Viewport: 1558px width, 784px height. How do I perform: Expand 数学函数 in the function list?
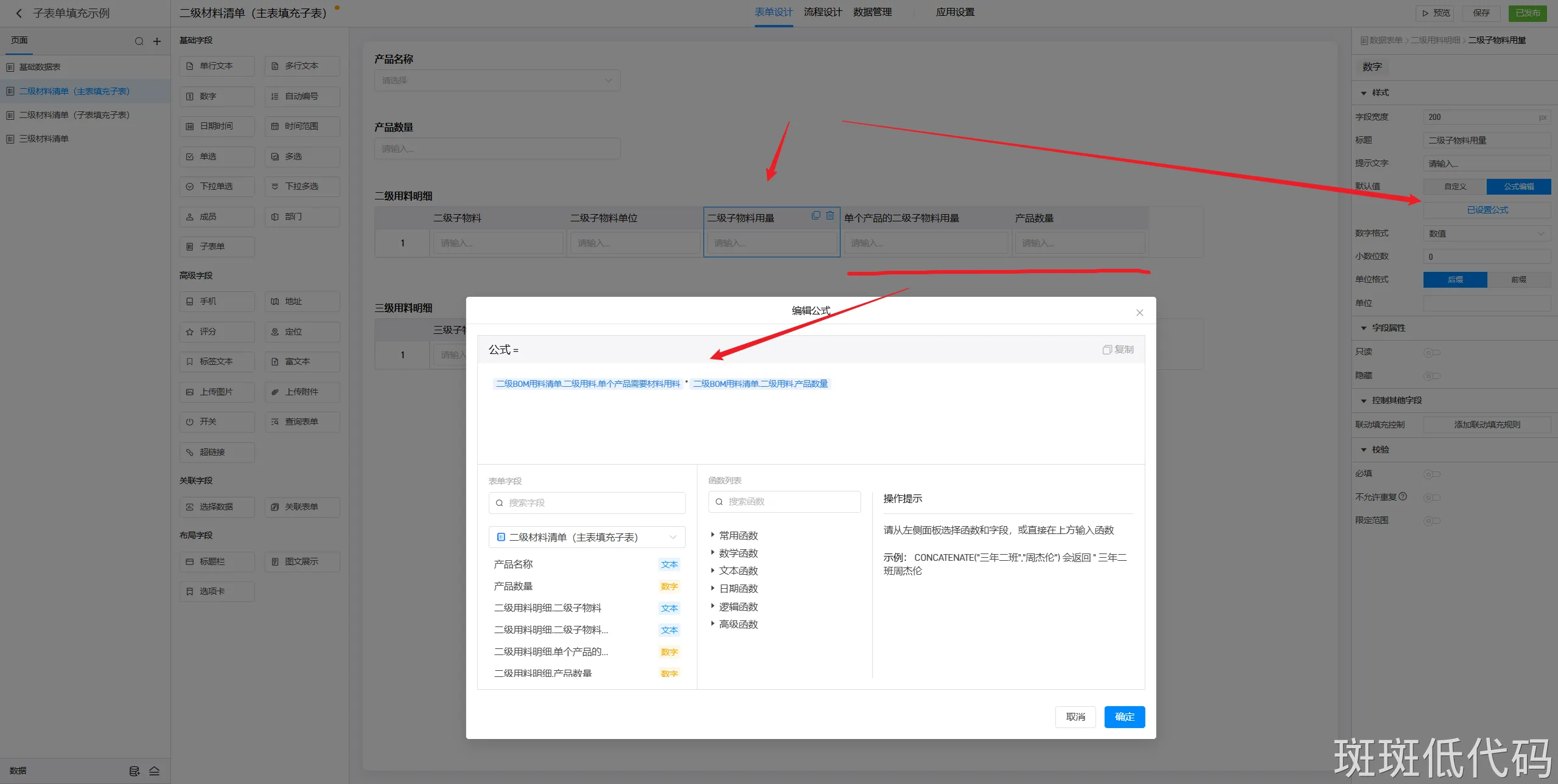click(x=738, y=553)
